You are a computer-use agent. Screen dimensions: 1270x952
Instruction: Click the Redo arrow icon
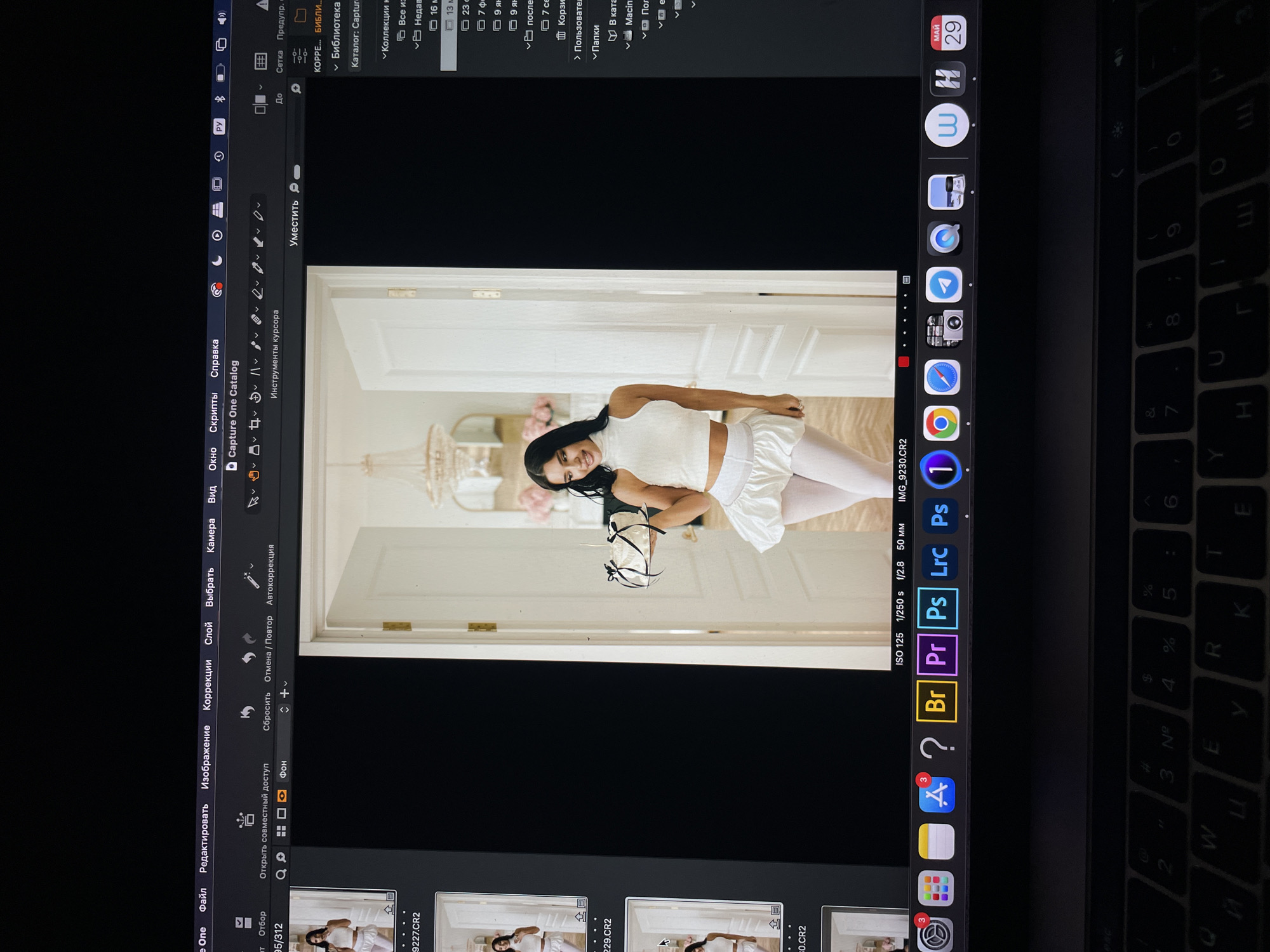coord(249,638)
